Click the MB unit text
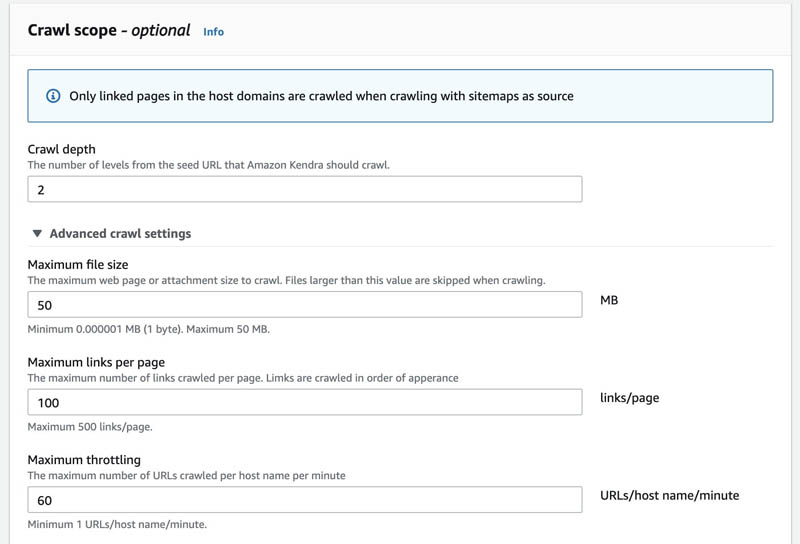 pos(609,300)
